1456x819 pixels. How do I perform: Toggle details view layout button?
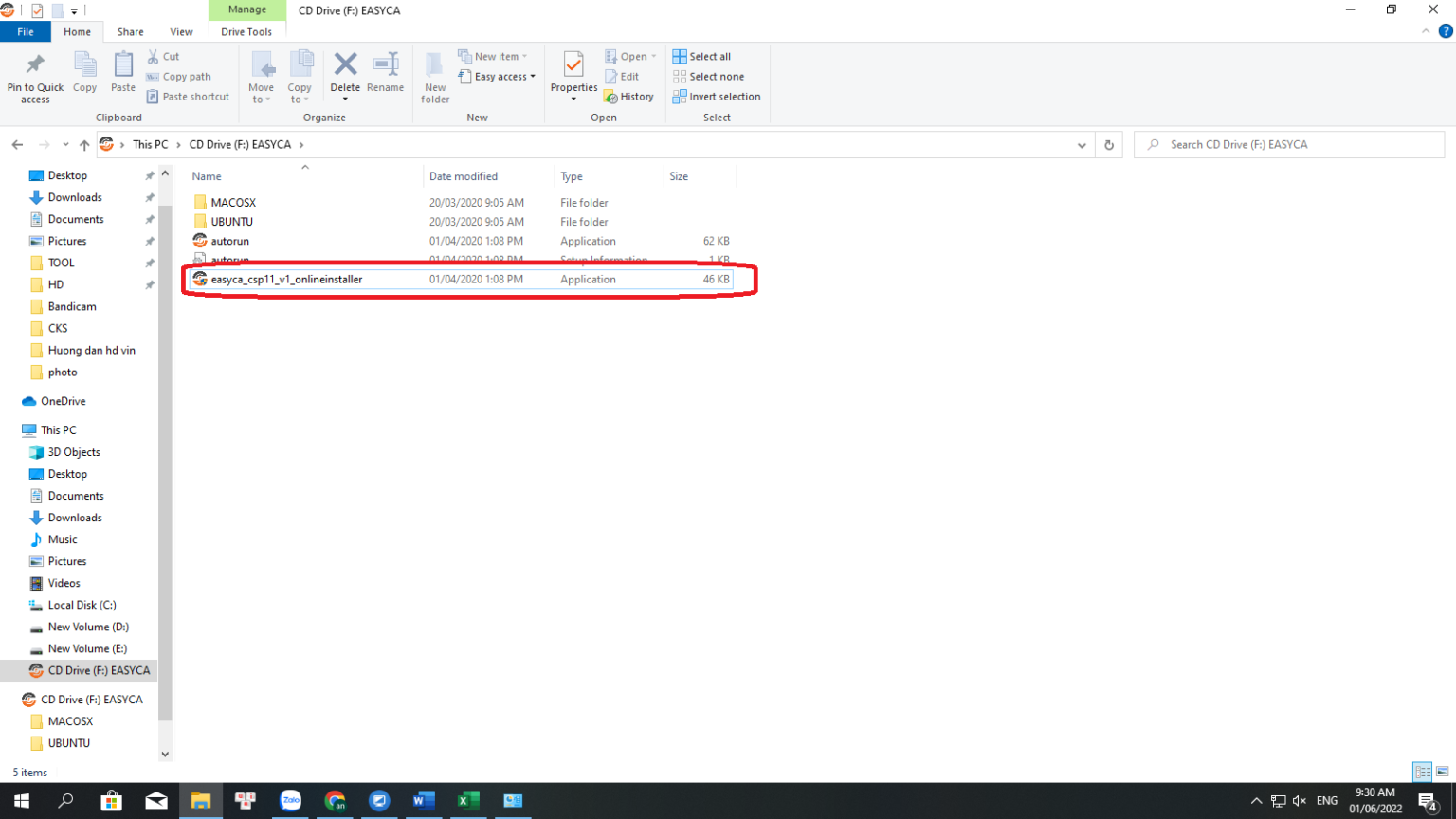pos(1422,772)
